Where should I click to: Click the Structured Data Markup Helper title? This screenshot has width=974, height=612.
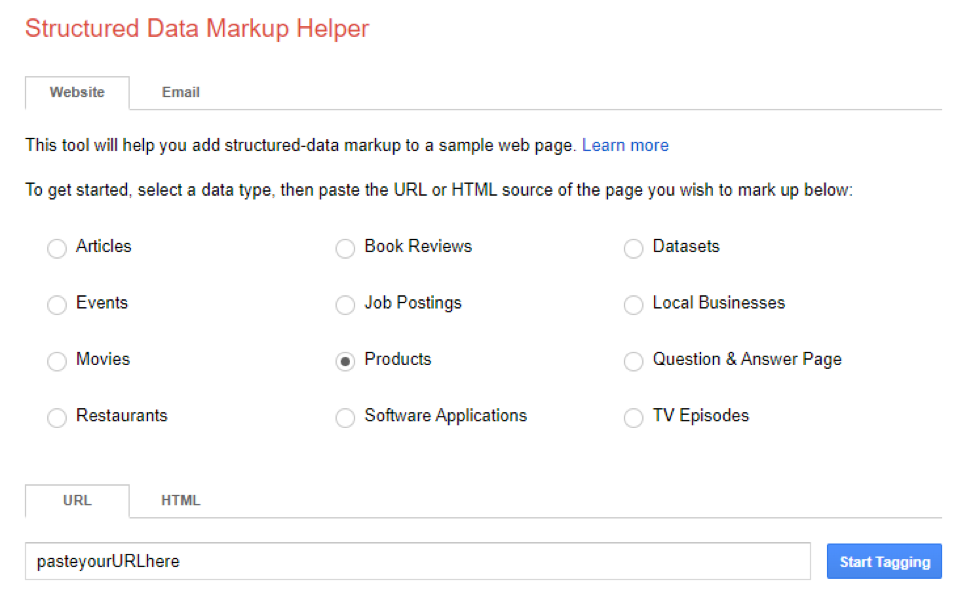[197, 28]
